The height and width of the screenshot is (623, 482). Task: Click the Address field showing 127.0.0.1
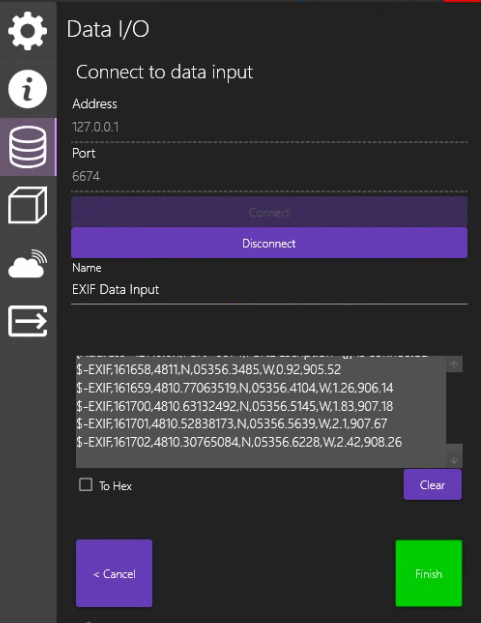click(269, 127)
